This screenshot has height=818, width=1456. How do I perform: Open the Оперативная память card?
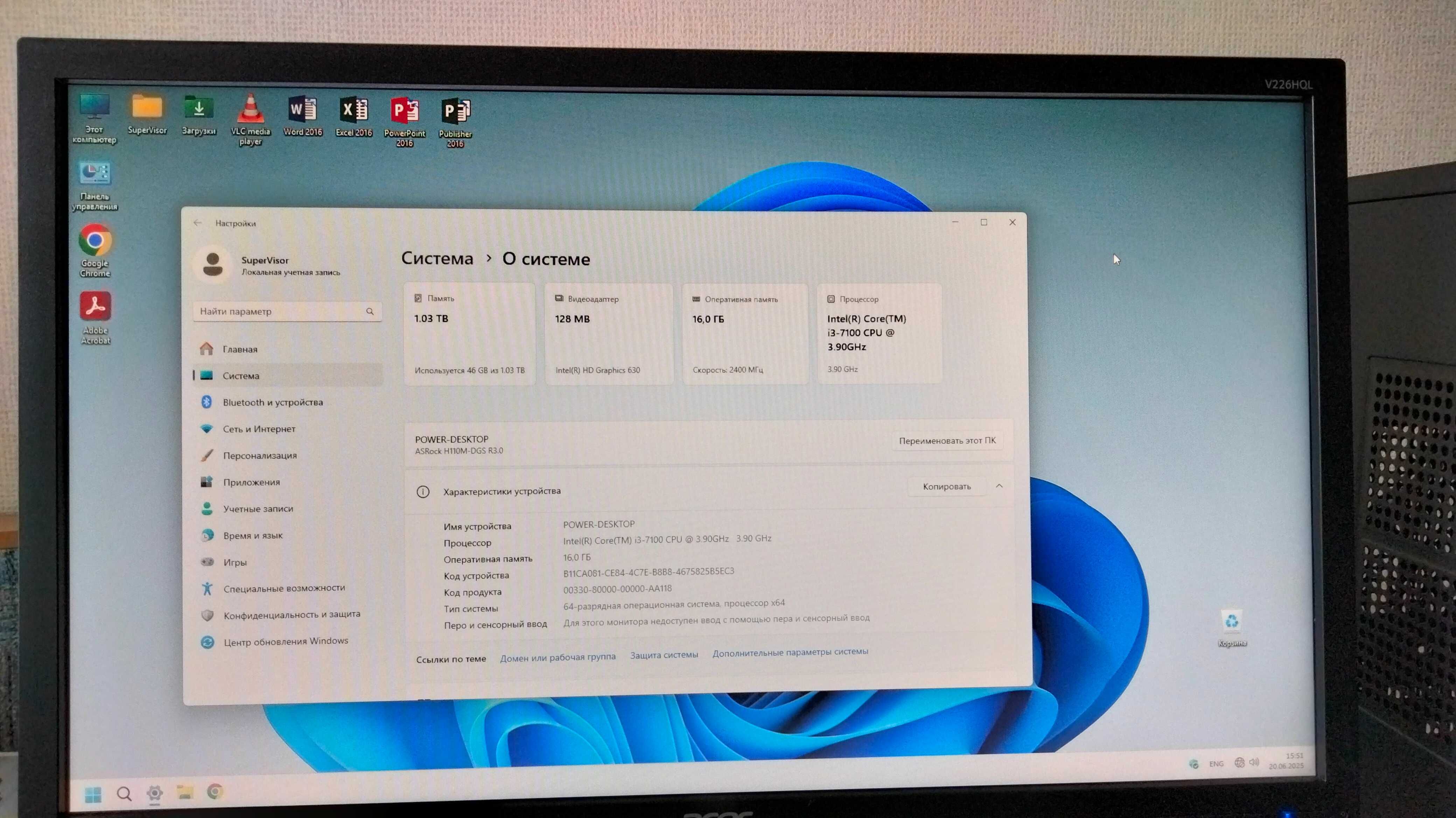(x=745, y=333)
